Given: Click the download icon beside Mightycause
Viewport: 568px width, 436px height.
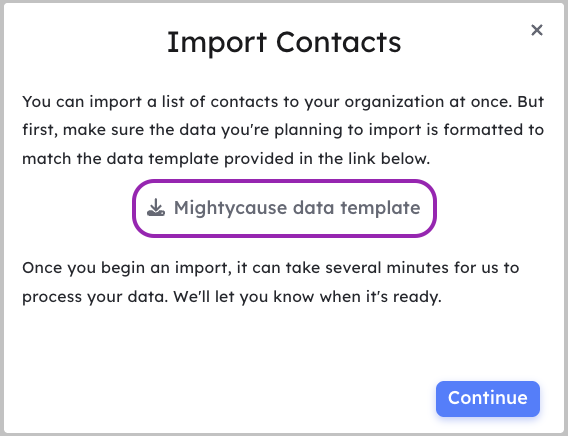Looking at the screenshot, I should tap(156, 207).
